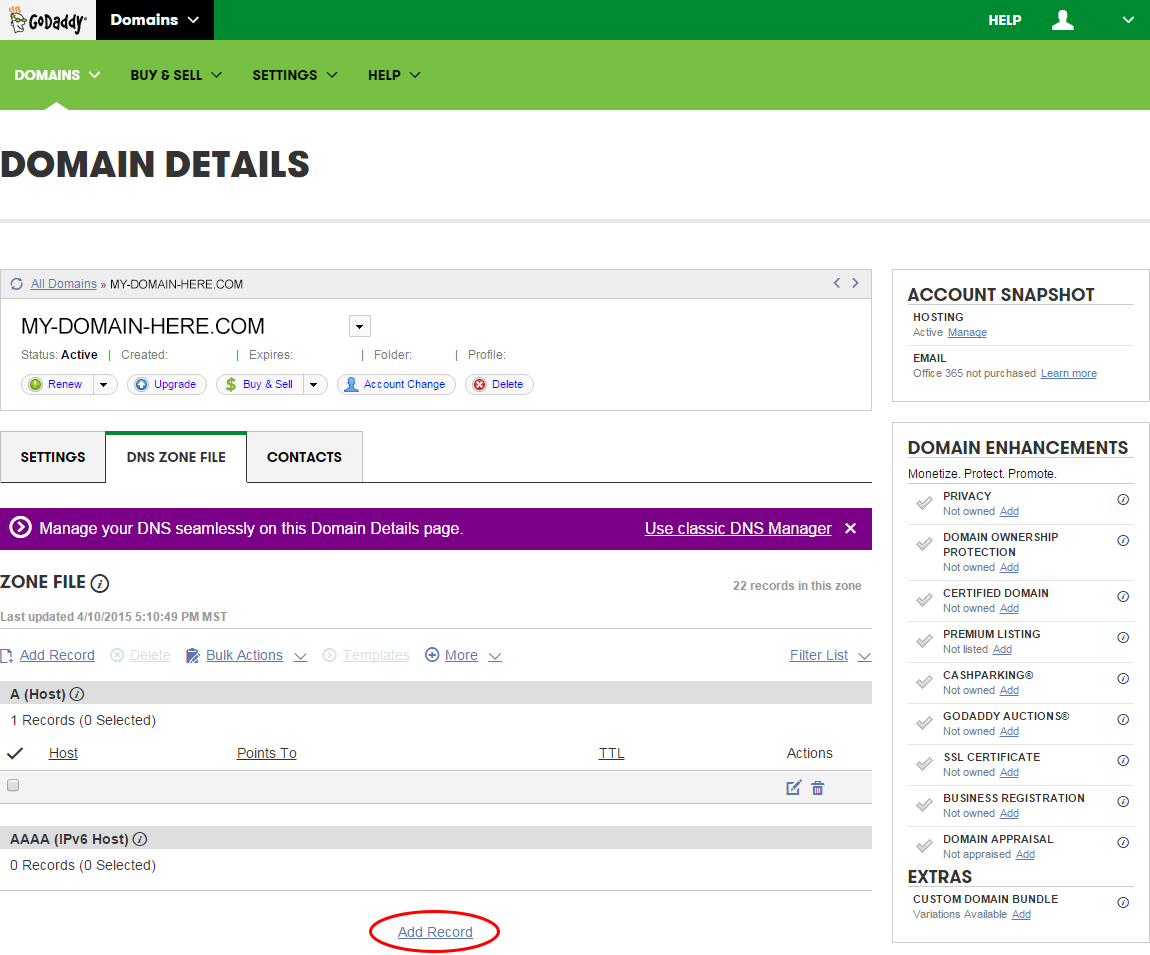Click the SSL Certificate info icon
This screenshot has width=1150, height=955.
[1123, 761]
